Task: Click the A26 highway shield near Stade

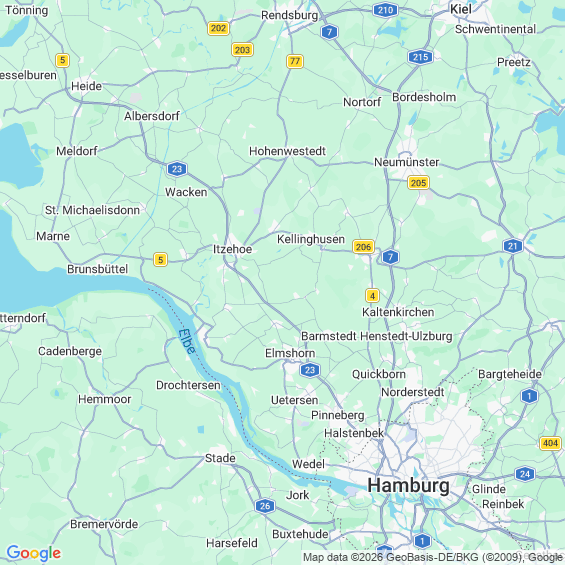Action: [x=264, y=506]
